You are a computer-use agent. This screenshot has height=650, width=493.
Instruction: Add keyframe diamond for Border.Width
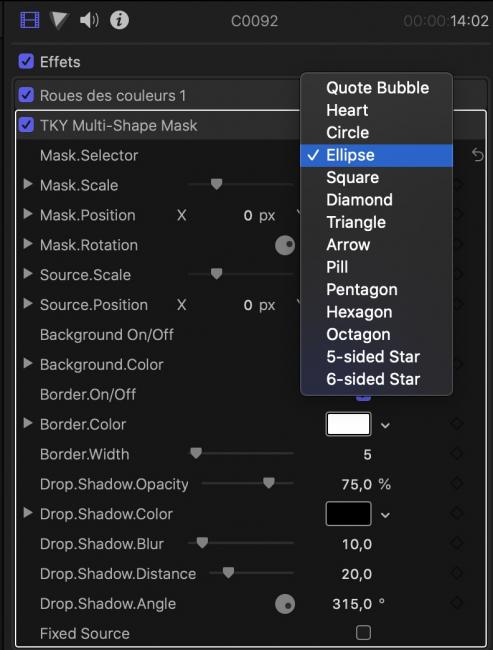click(457, 454)
